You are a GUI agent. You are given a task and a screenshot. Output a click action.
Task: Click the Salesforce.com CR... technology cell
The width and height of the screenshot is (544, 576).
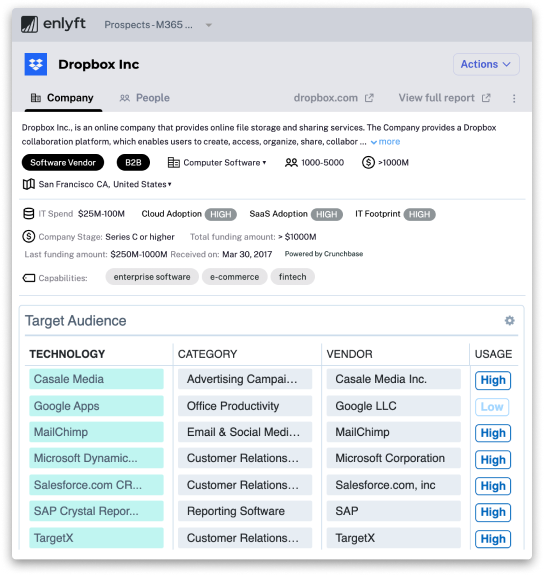pos(96,485)
